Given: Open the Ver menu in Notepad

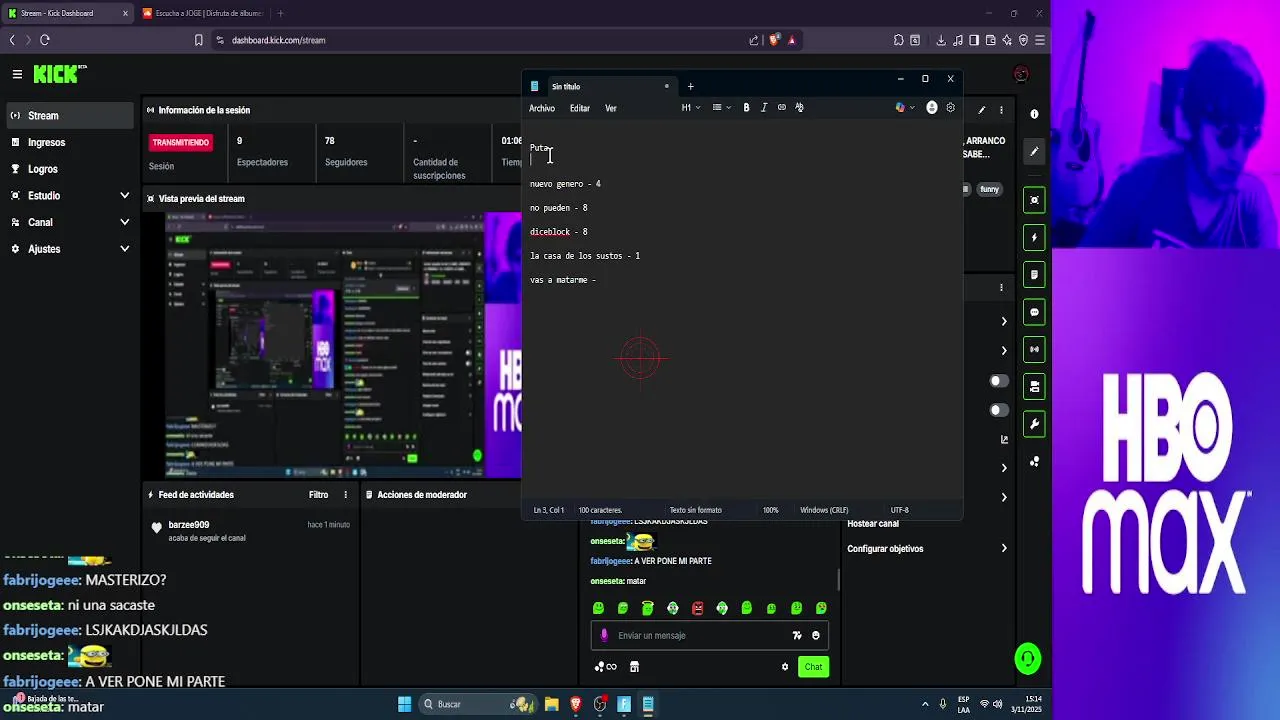Looking at the screenshot, I should click(611, 108).
